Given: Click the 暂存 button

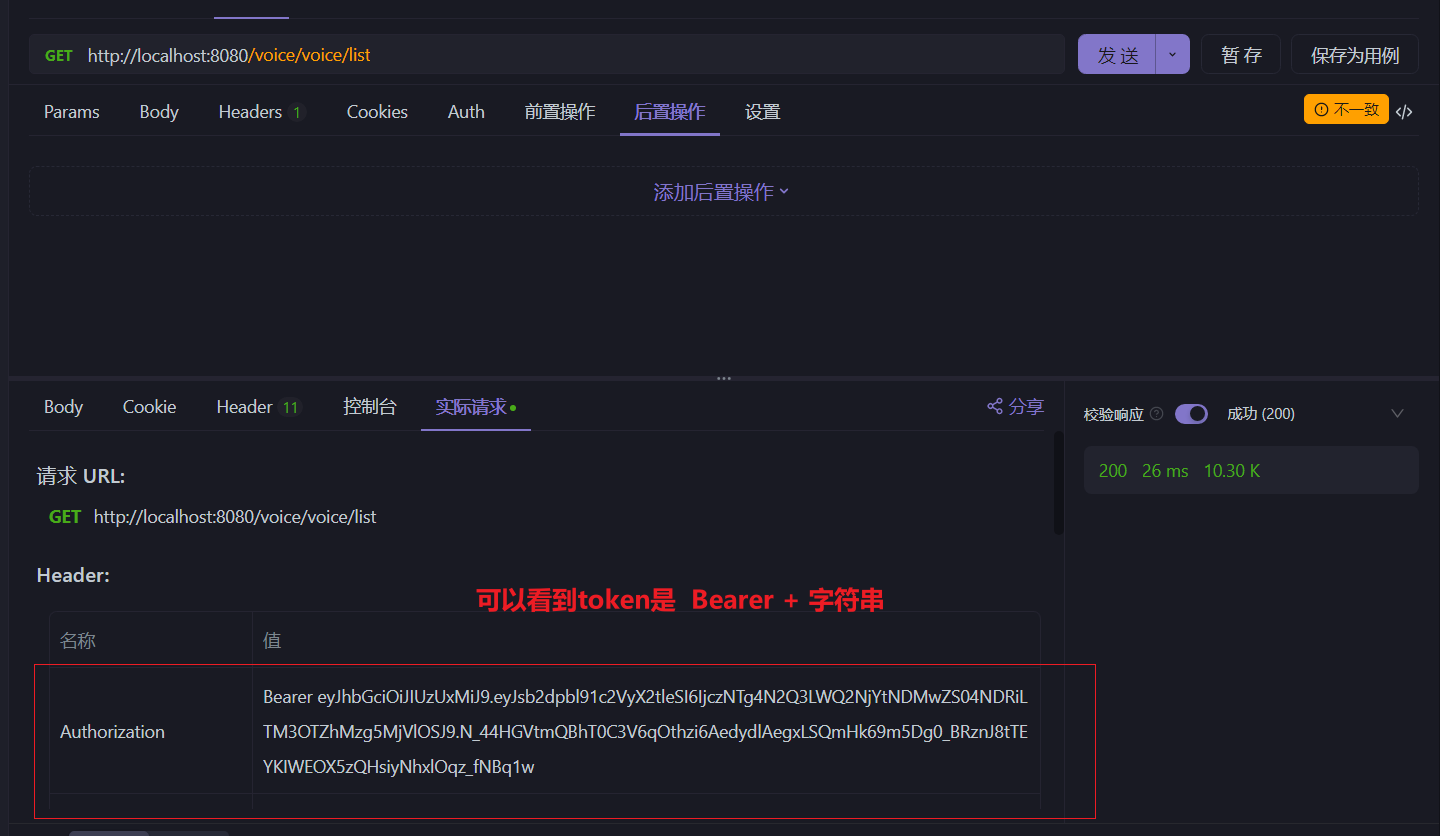Looking at the screenshot, I should 1240,55.
